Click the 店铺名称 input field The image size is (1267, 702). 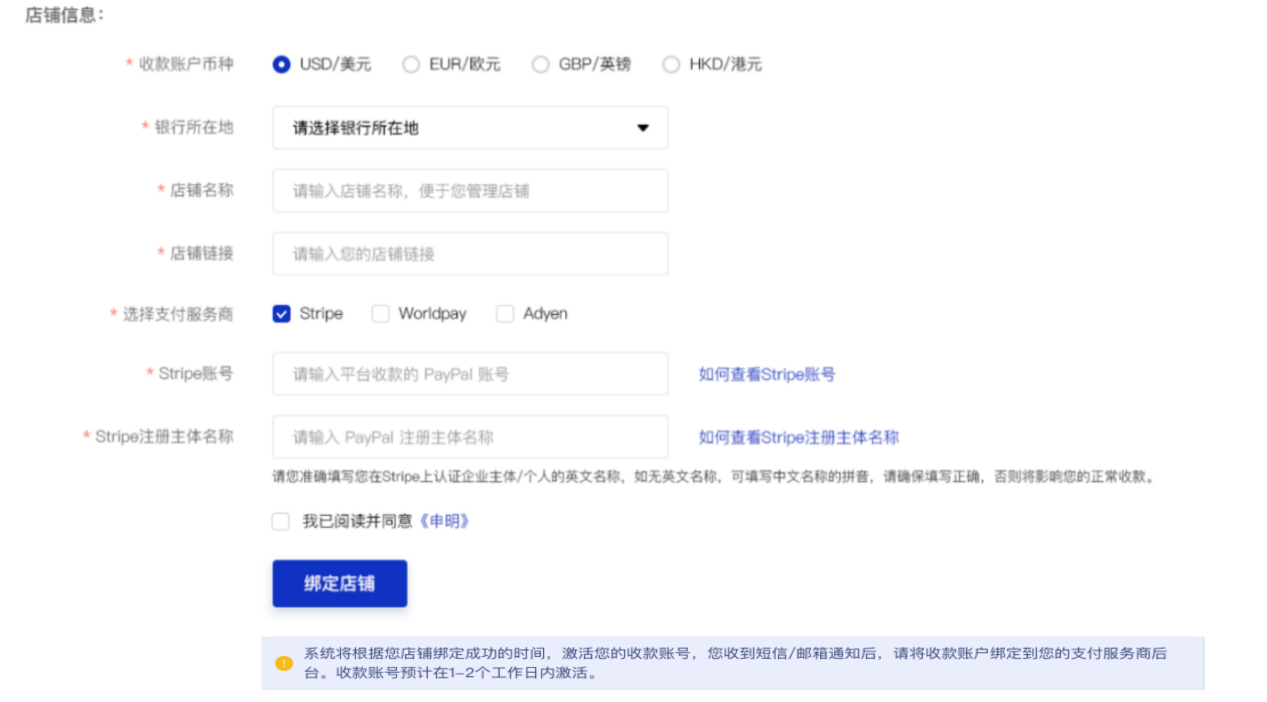(470, 190)
